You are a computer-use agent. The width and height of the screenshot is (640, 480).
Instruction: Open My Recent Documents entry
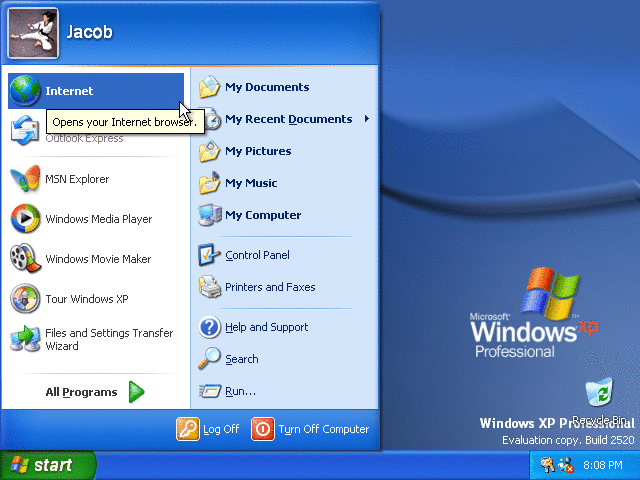point(284,119)
